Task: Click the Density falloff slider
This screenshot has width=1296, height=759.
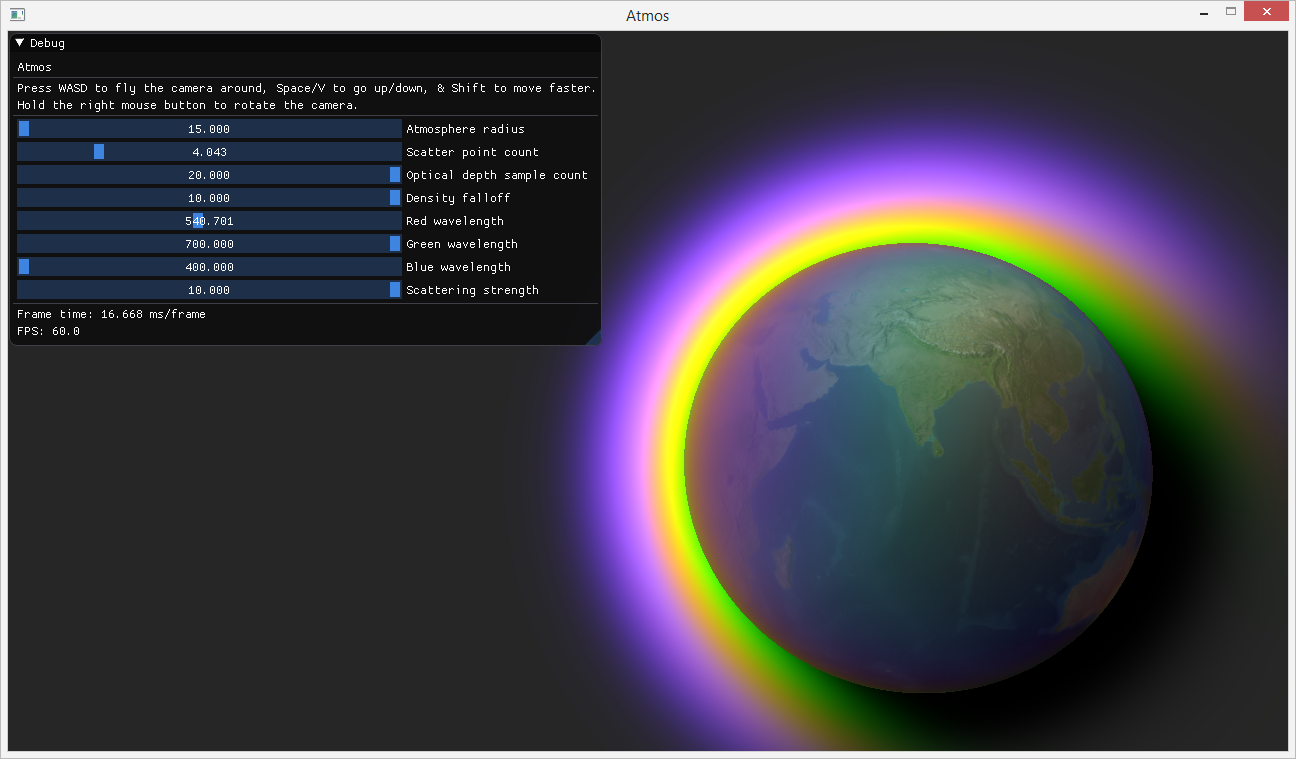Action: point(209,198)
